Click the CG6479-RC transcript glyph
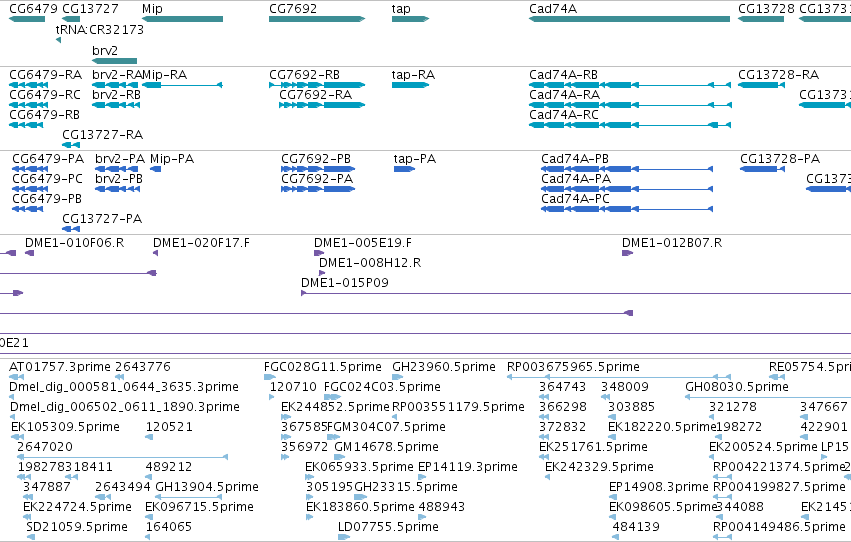The width and height of the screenshot is (851, 542). click(29, 105)
